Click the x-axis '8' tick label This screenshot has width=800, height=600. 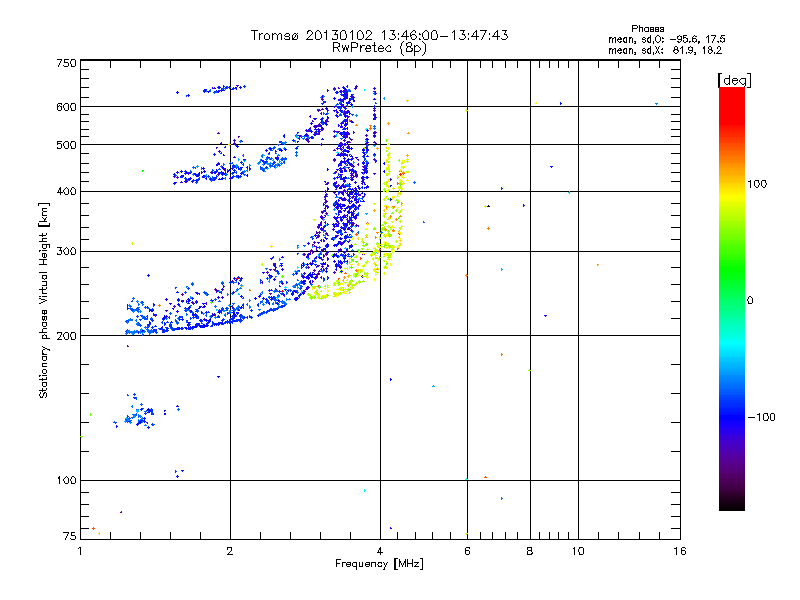[x=530, y=551]
